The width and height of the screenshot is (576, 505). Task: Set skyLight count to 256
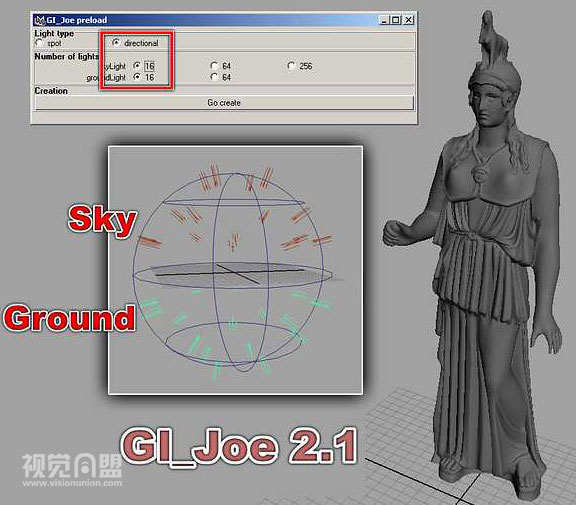(291, 66)
